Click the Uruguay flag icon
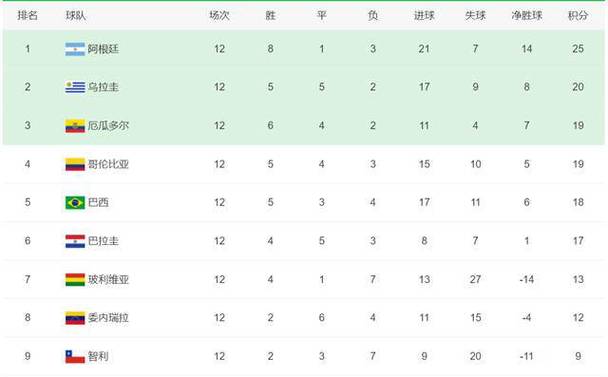The image size is (608, 377). click(75, 87)
